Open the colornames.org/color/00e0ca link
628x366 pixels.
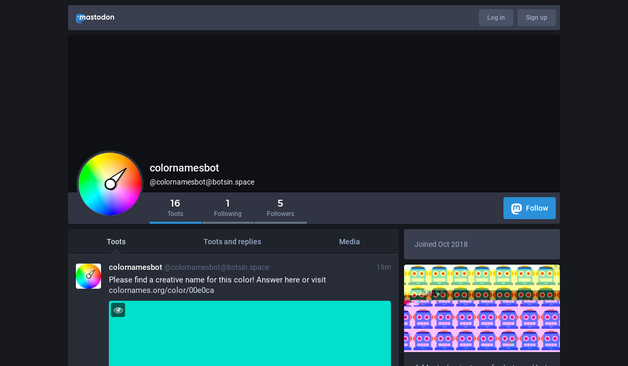pos(161,290)
